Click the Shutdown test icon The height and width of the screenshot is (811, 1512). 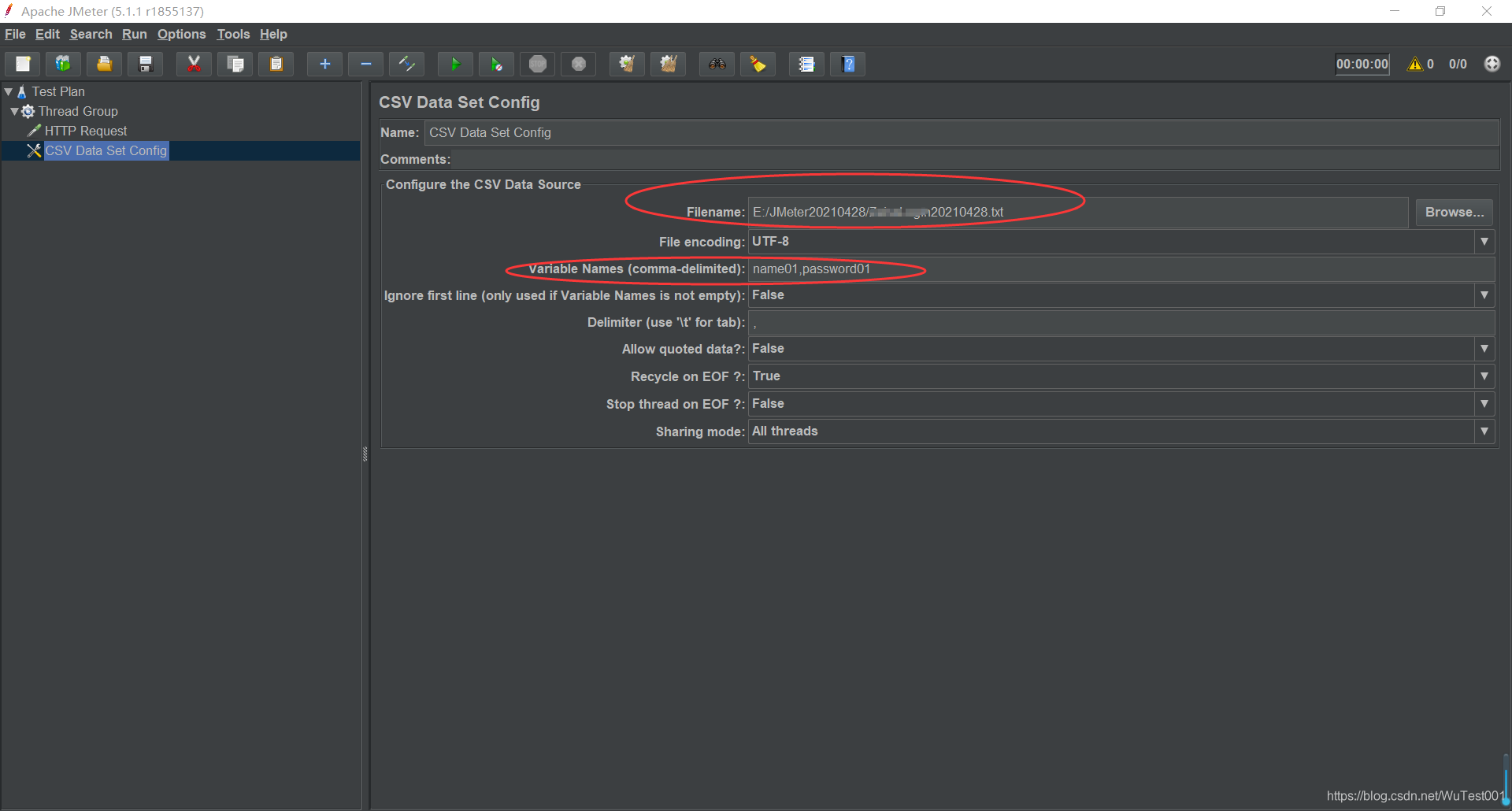point(578,64)
